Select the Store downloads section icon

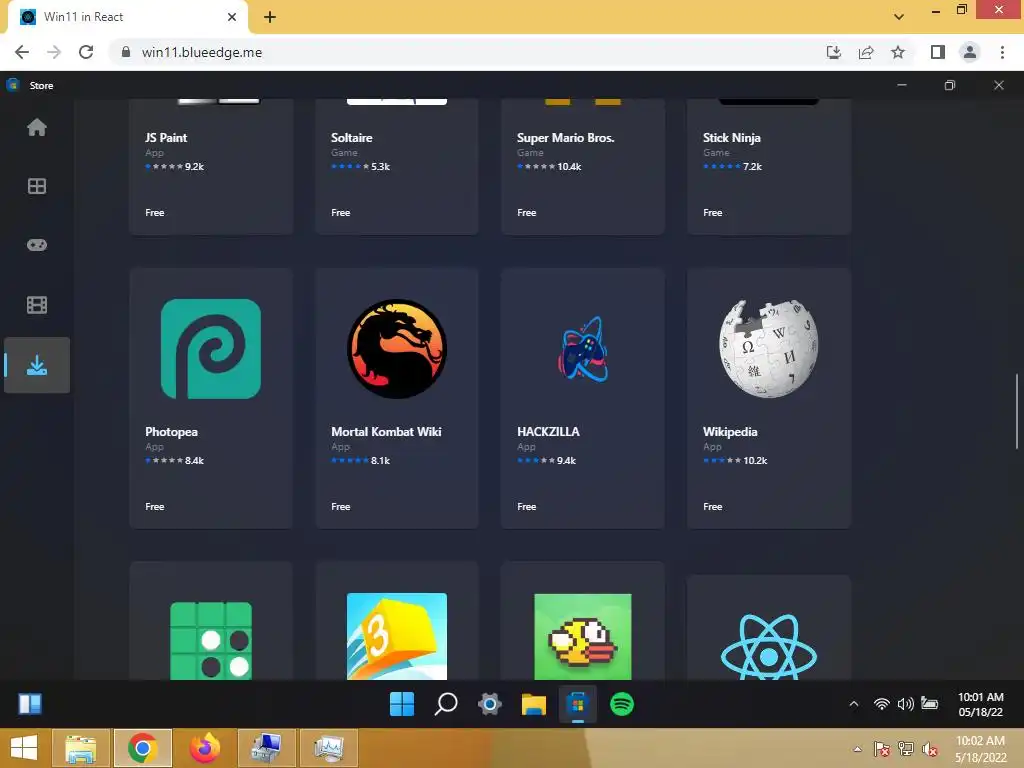(x=37, y=365)
